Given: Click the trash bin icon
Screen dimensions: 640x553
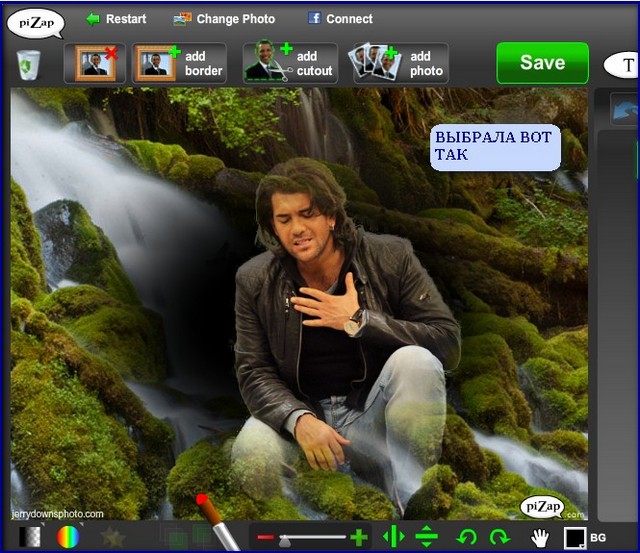Looking at the screenshot, I should [29, 64].
